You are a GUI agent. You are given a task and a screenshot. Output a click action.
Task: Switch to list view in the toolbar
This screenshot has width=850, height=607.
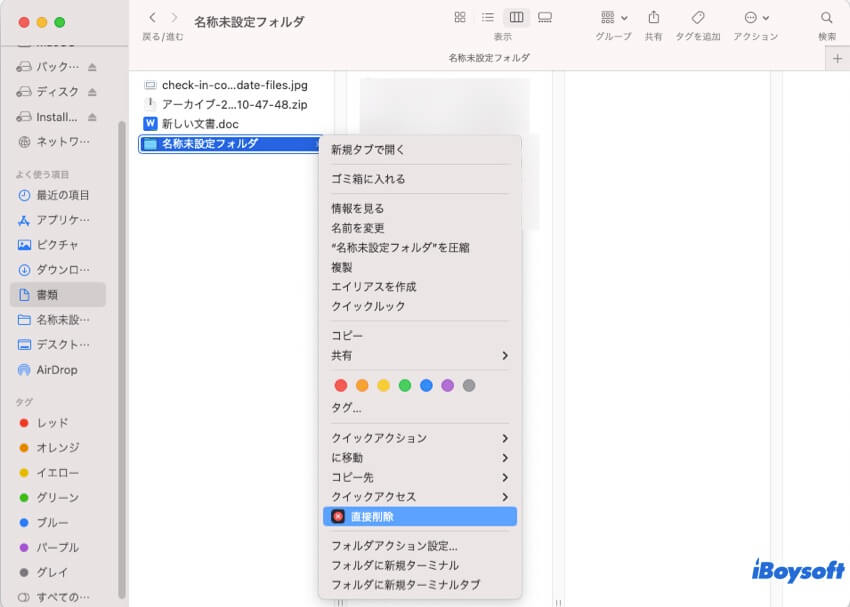(487, 17)
